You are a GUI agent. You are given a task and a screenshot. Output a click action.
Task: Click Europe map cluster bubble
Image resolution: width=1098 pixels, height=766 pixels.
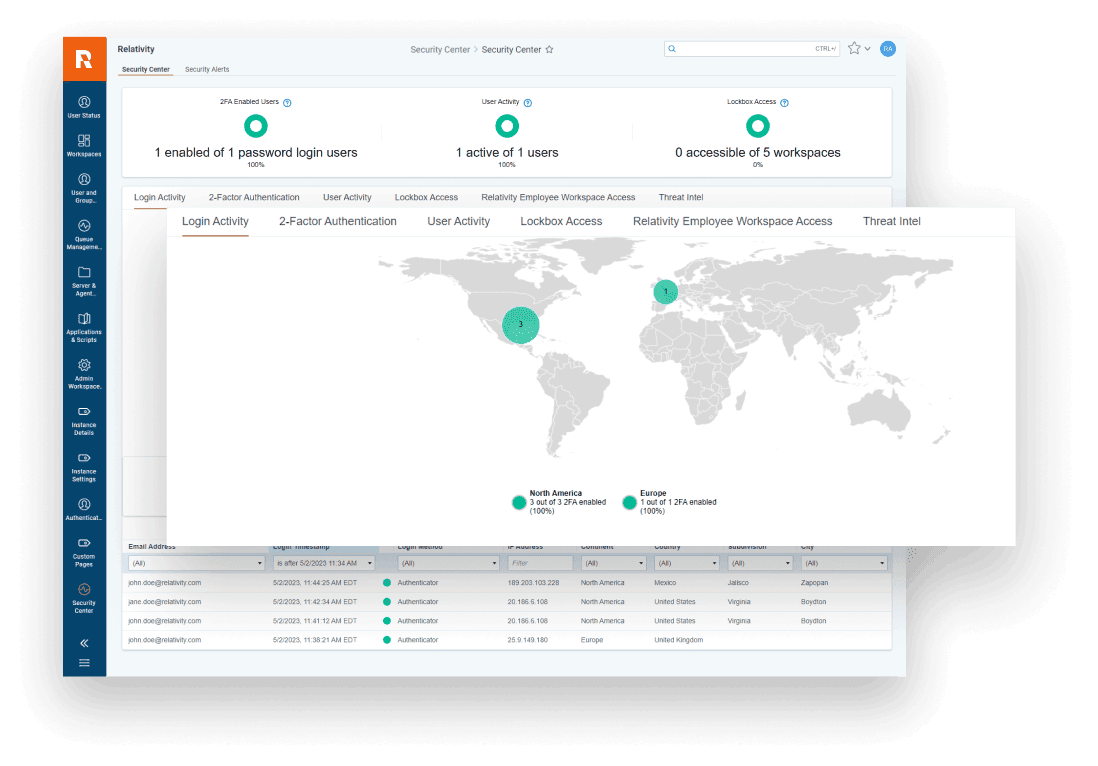665,291
